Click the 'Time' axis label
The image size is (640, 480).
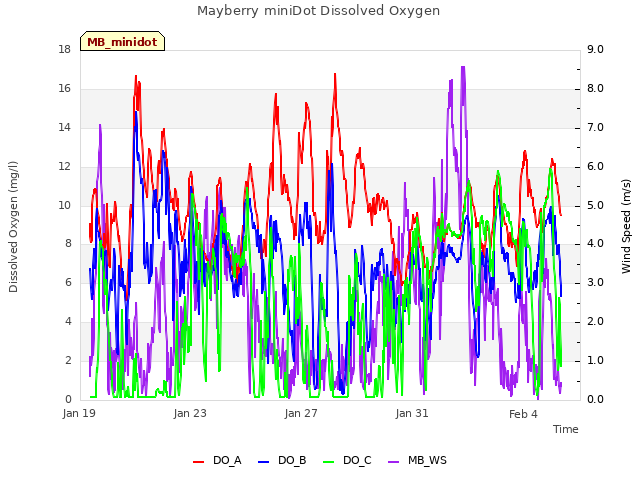(x=566, y=429)
